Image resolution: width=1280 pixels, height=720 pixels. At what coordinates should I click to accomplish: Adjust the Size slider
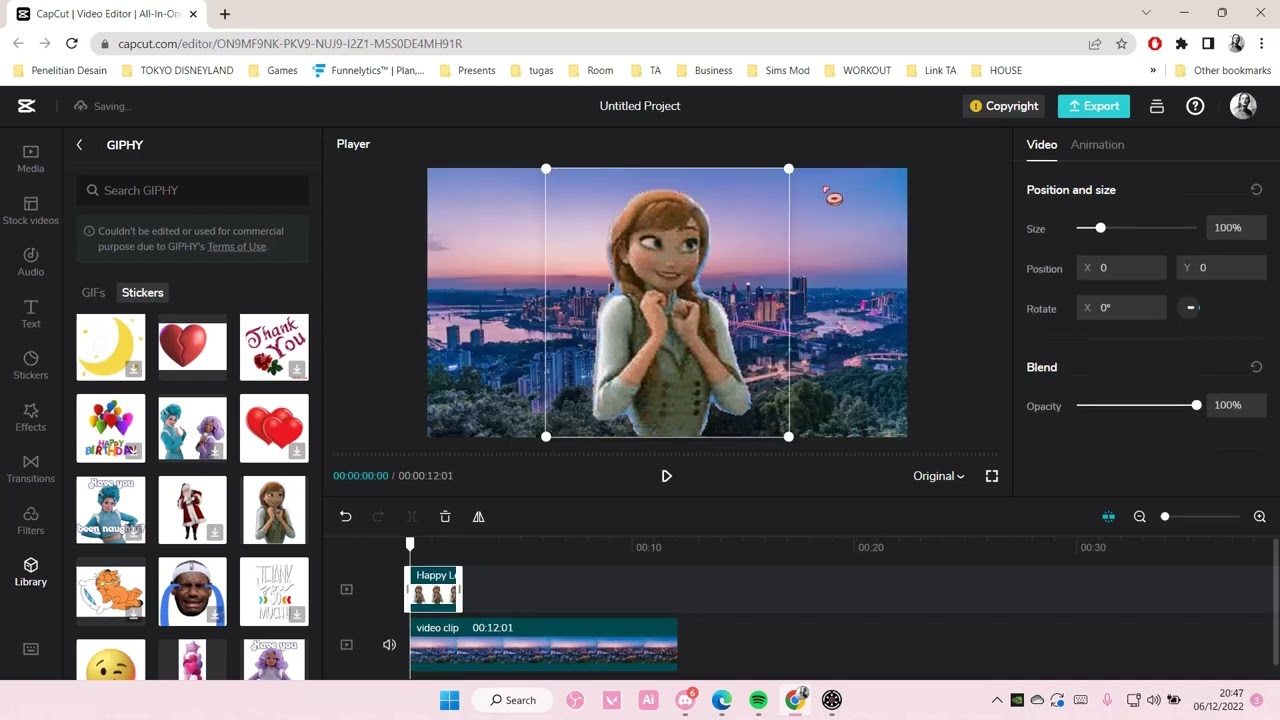pyautogui.click(x=1136, y=228)
